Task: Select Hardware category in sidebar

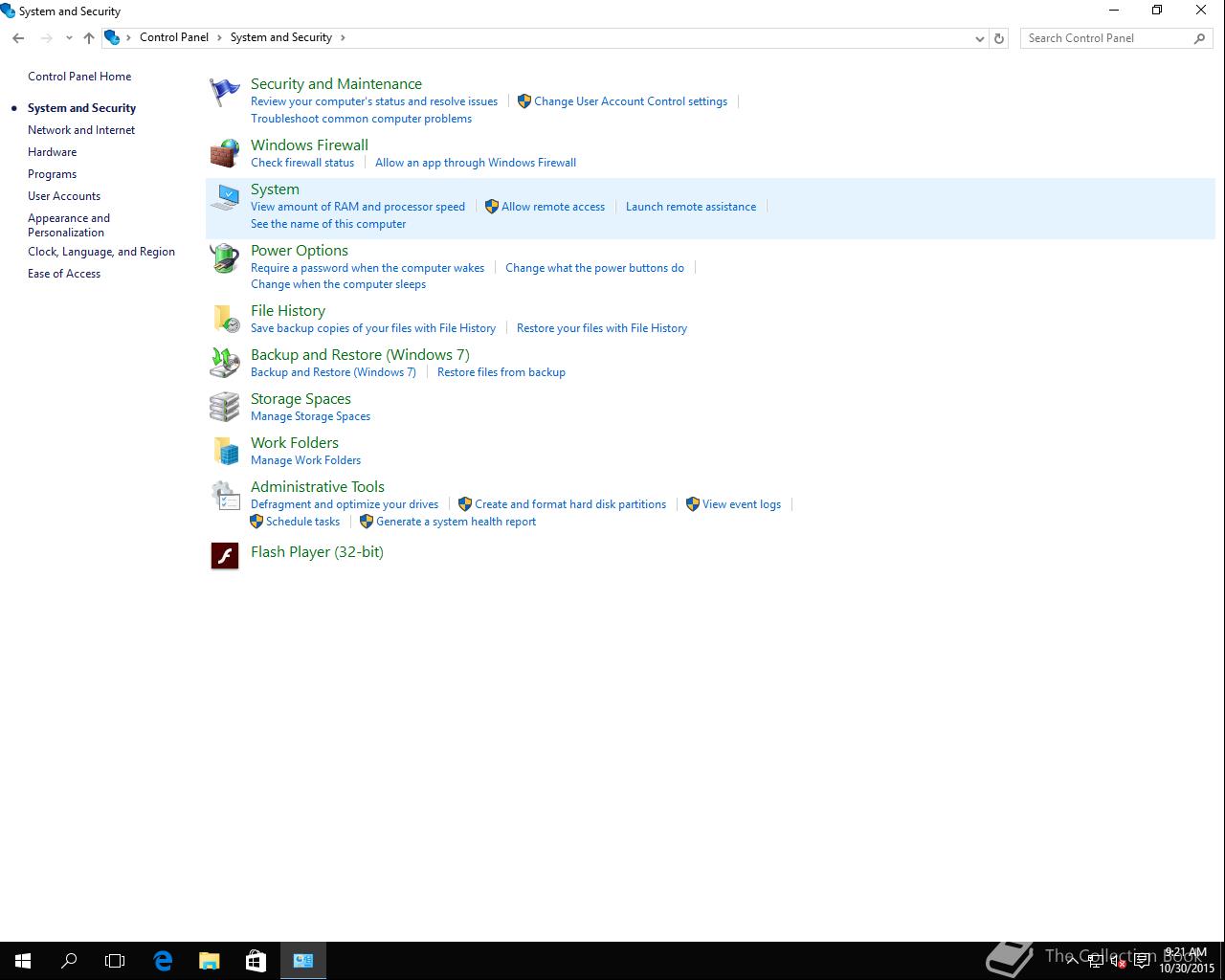Action: click(x=52, y=152)
